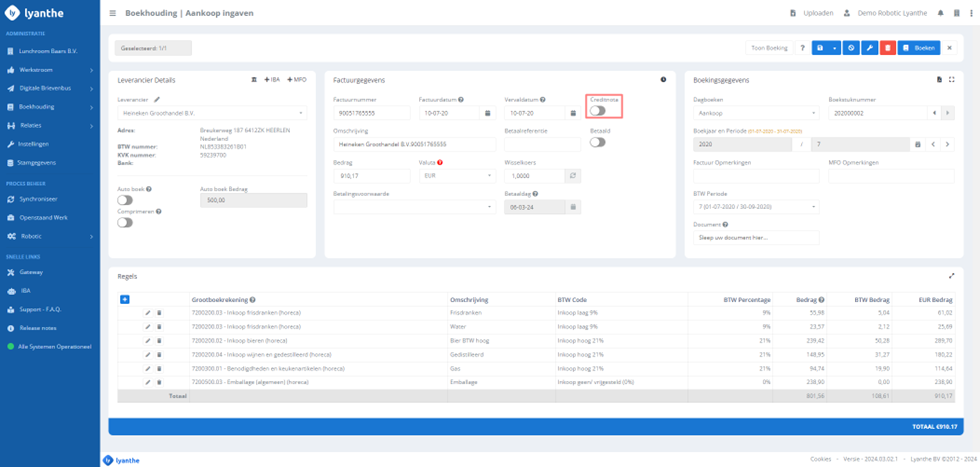Click the pencil icon next to Leverancier
The width and height of the screenshot is (980, 467).
(x=157, y=99)
